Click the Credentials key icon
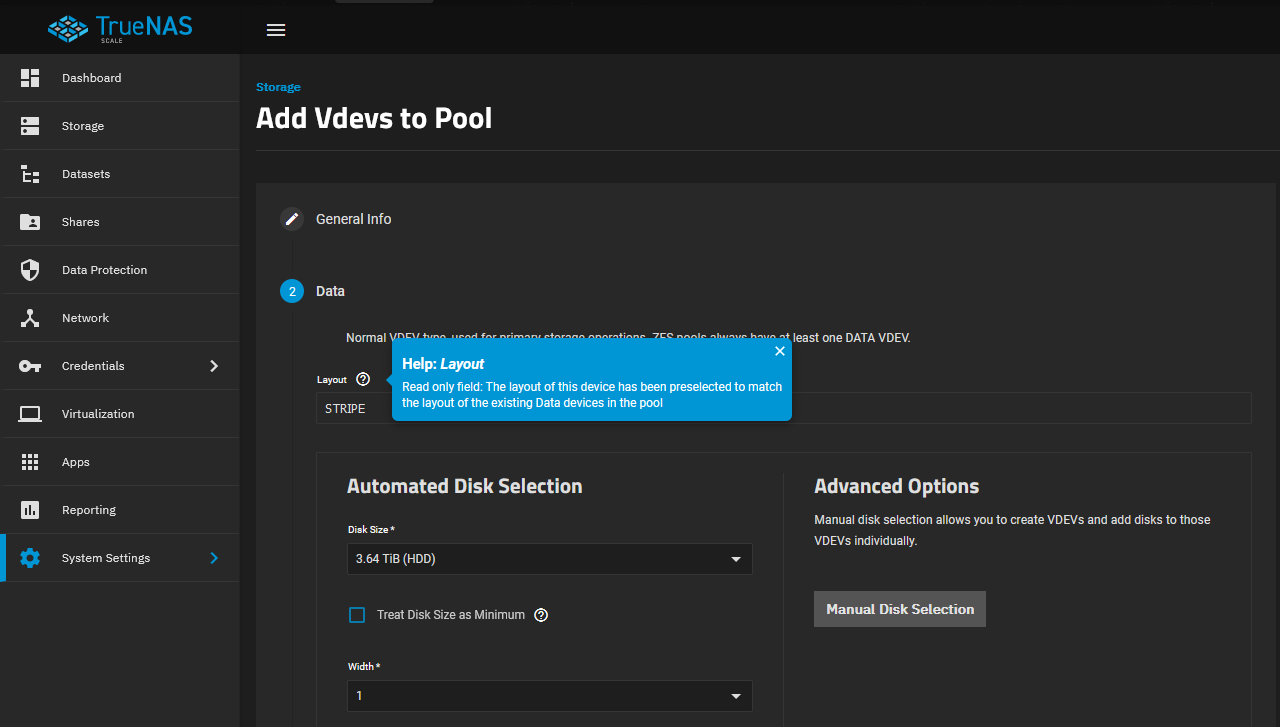1280x727 pixels. 30,366
